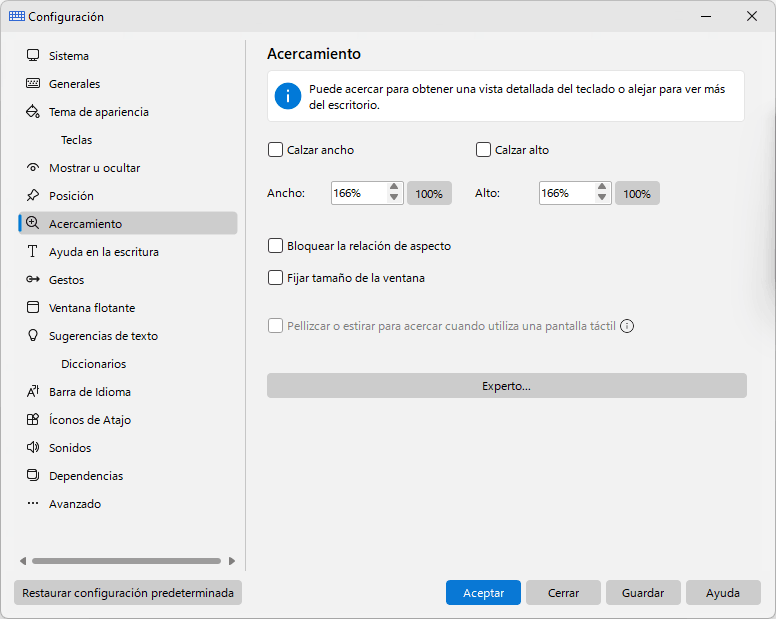Open Ayuda button
The height and width of the screenshot is (619, 776).
coord(723,593)
